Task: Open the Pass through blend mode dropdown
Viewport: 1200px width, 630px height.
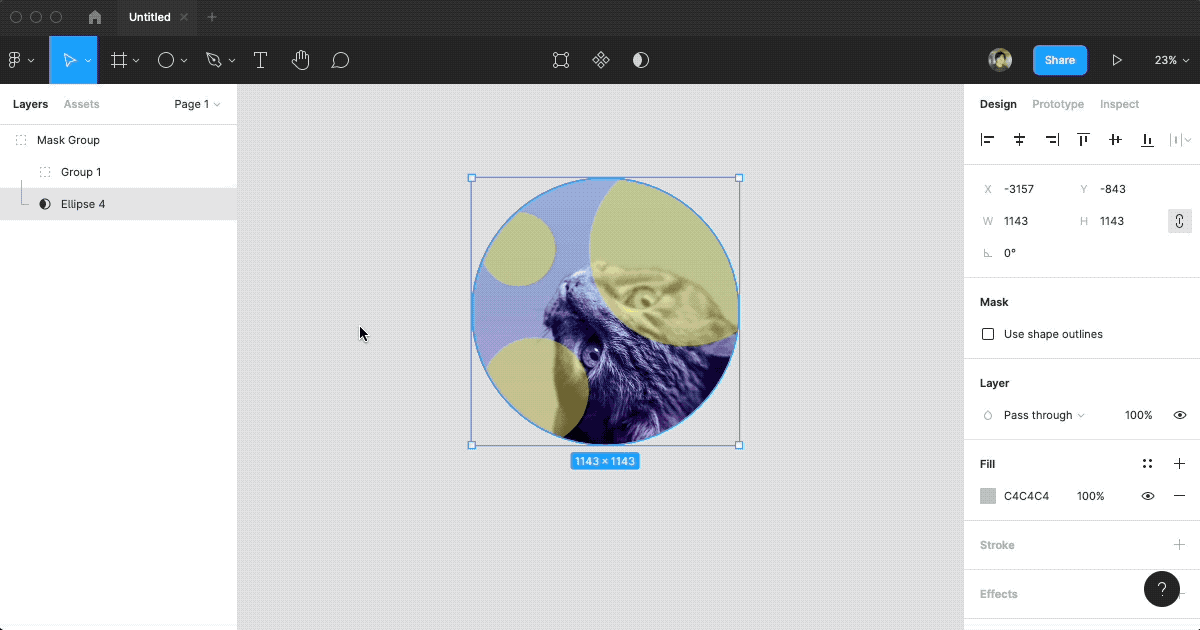Action: (1040, 415)
